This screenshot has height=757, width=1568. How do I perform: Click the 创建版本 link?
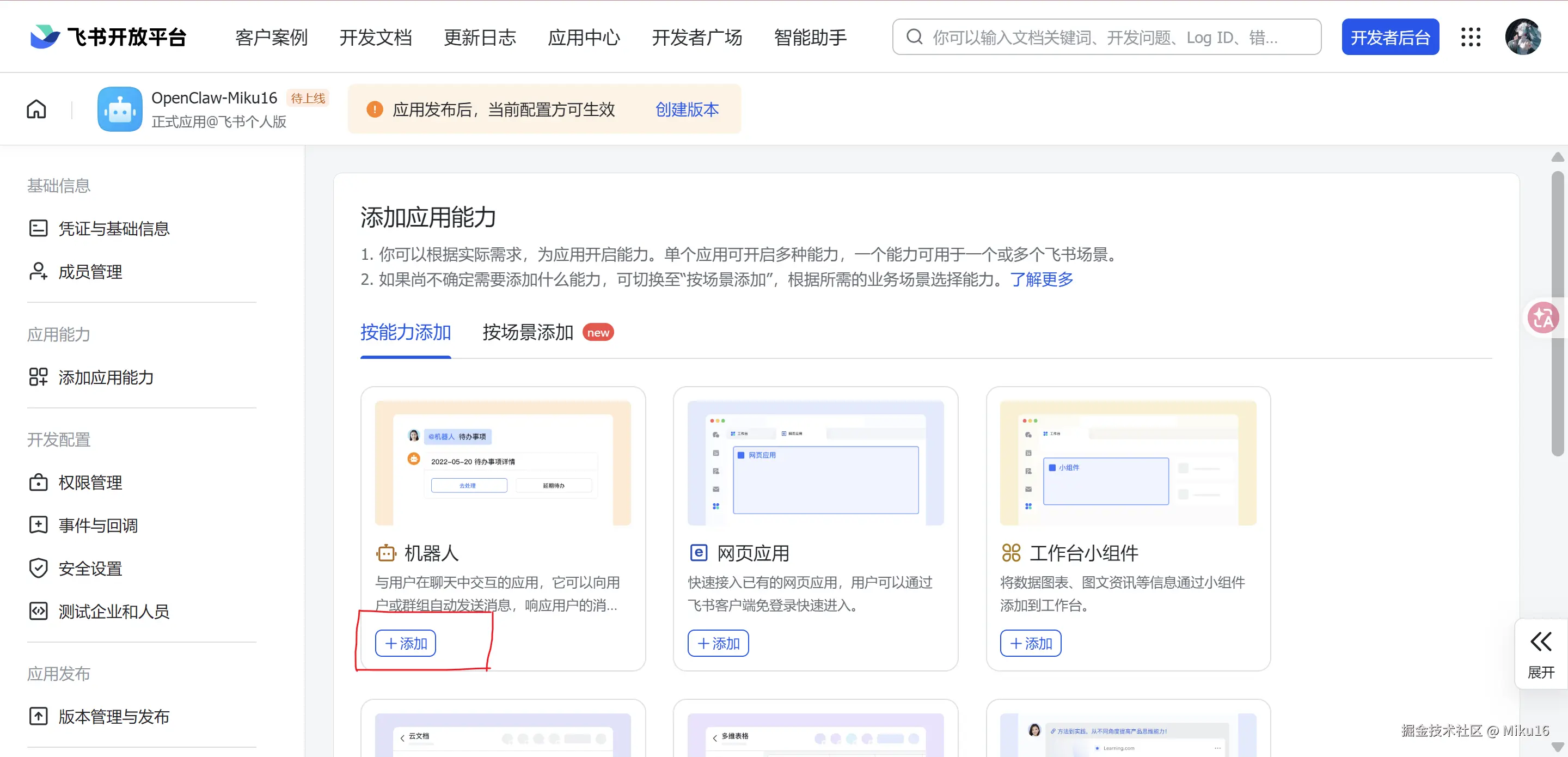687,109
